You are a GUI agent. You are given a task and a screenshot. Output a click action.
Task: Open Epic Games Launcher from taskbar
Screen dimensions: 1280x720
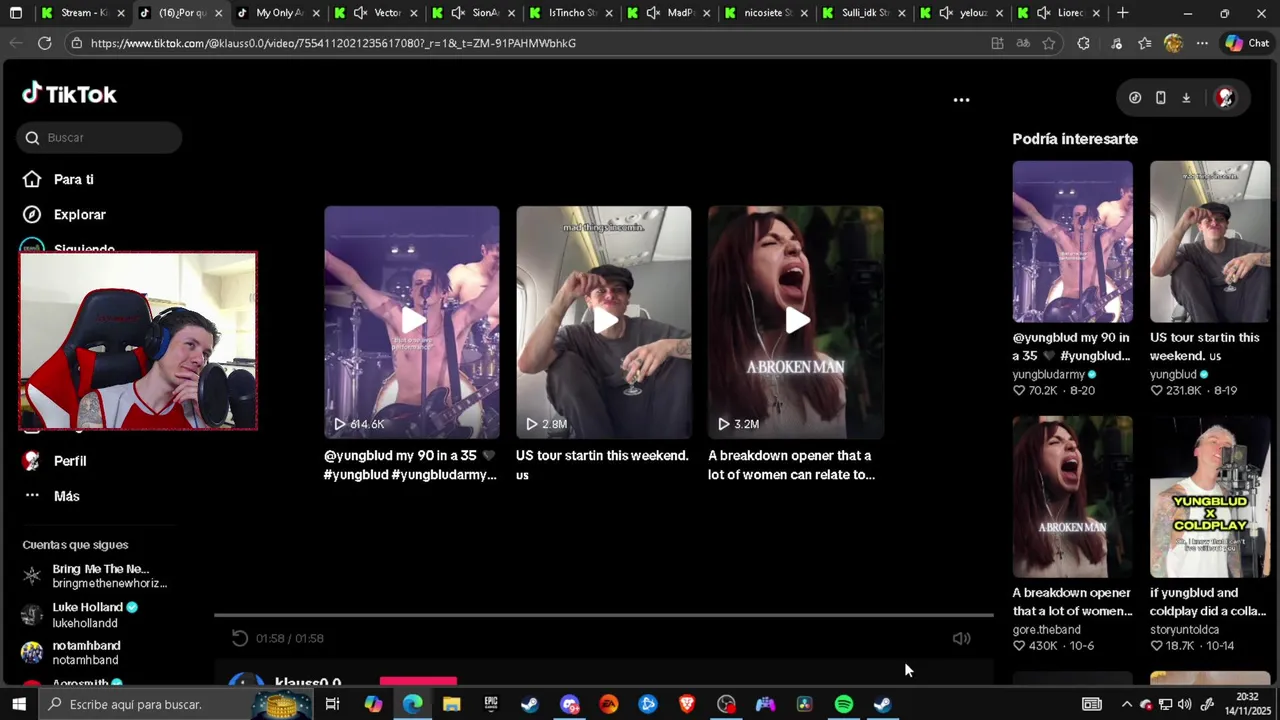click(490, 704)
